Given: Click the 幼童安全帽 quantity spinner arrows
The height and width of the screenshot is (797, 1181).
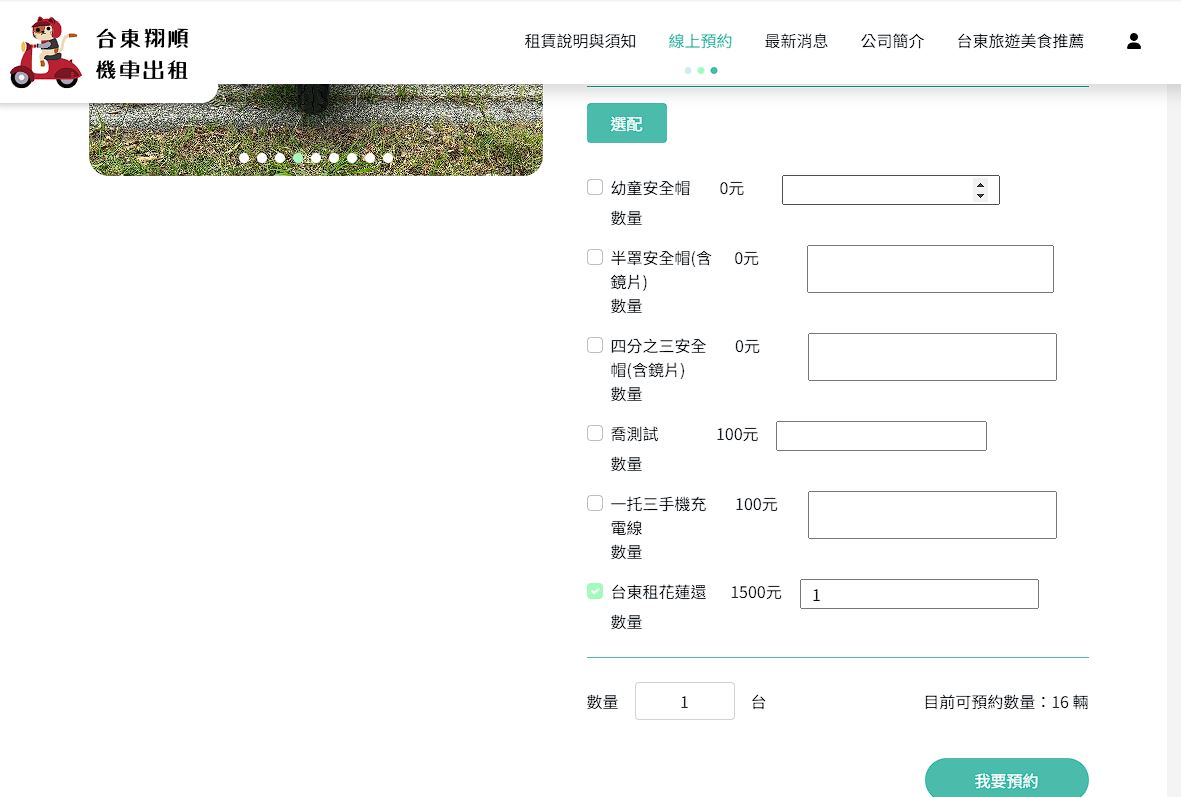Looking at the screenshot, I should [x=980, y=190].
